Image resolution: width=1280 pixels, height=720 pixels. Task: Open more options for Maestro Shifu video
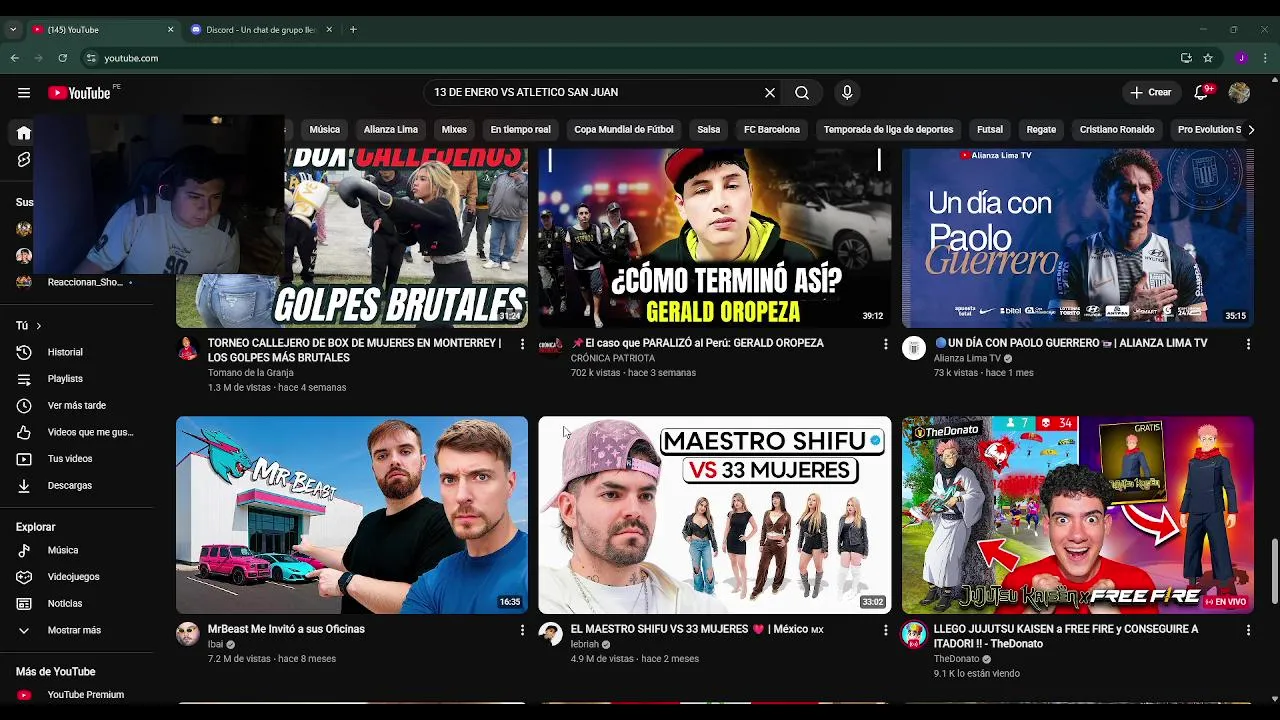click(x=885, y=630)
